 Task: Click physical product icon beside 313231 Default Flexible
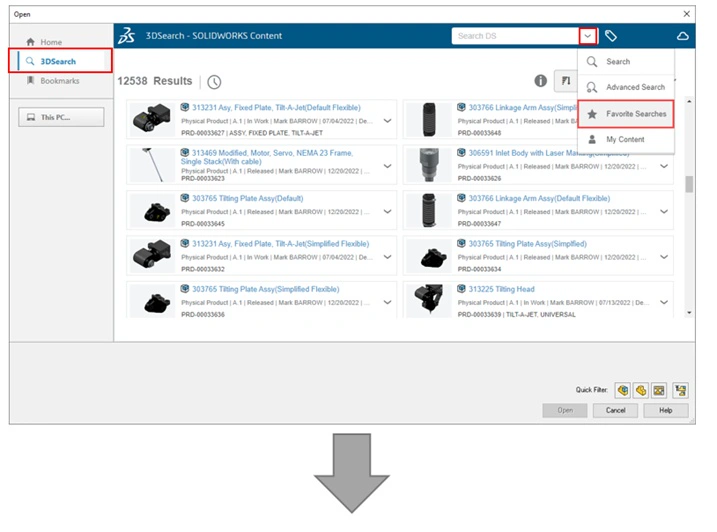(185, 107)
